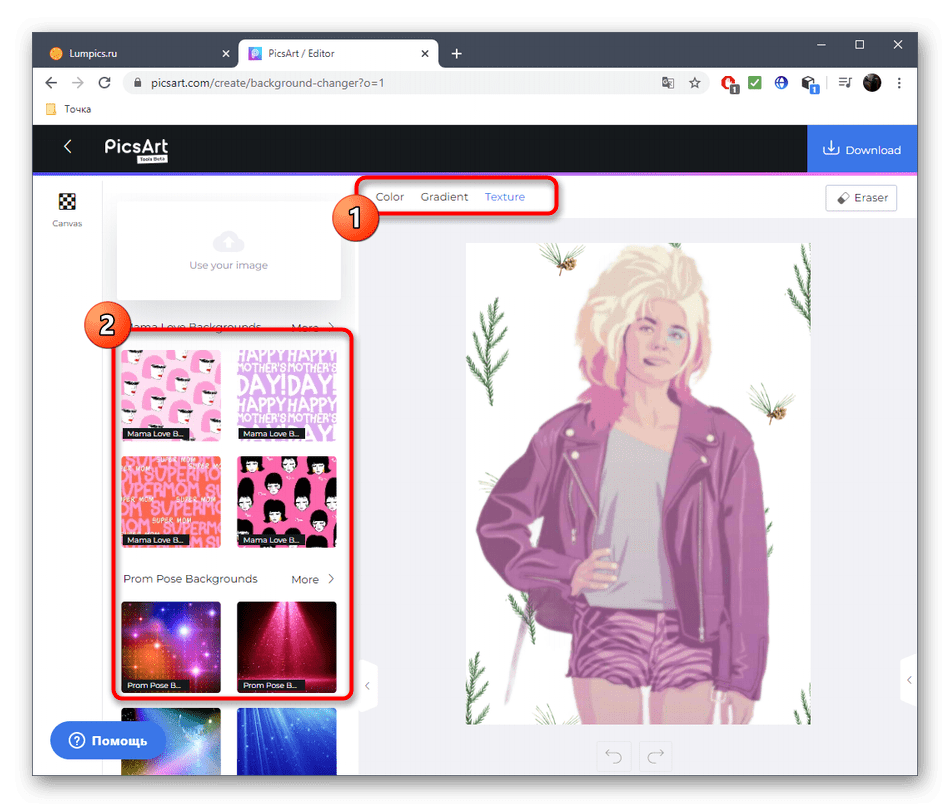The height and width of the screenshot is (808, 950).
Task: Bookmark this page with the star icon
Action: (x=695, y=83)
